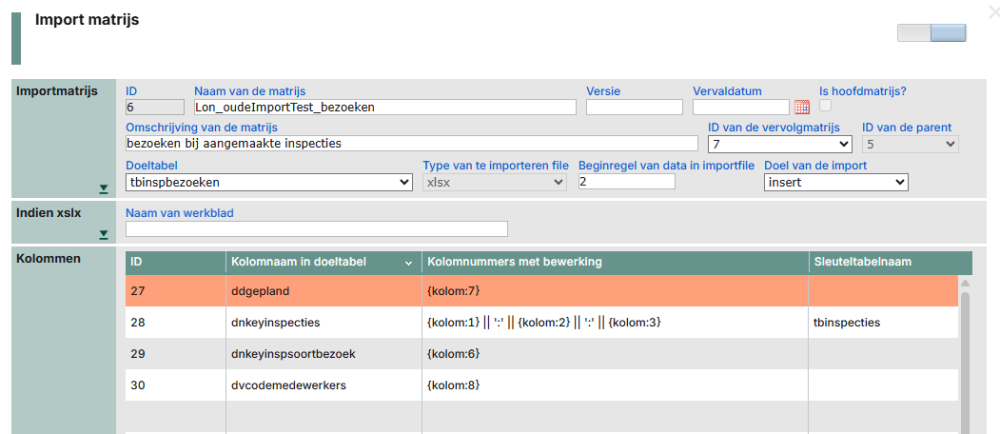The width and height of the screenshot is (1000, 434).
Task: Open the Doeltabel dropdown
Action: click(x=269, y=182)
